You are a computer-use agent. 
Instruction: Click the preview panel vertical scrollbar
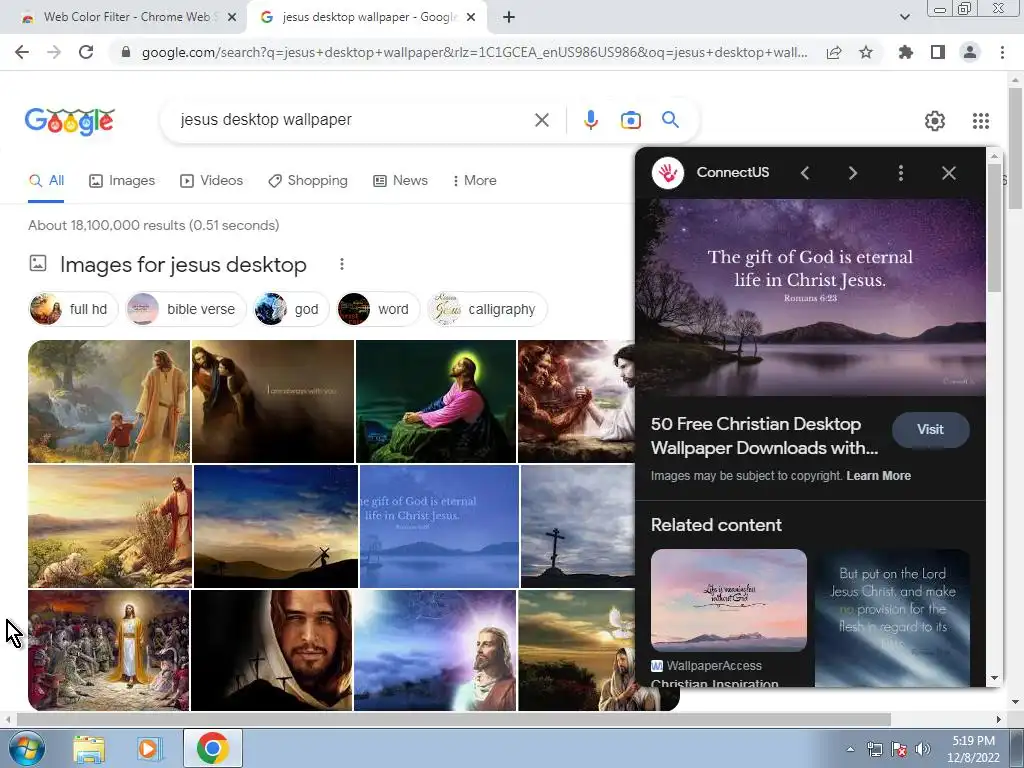[x=995, y=229]
